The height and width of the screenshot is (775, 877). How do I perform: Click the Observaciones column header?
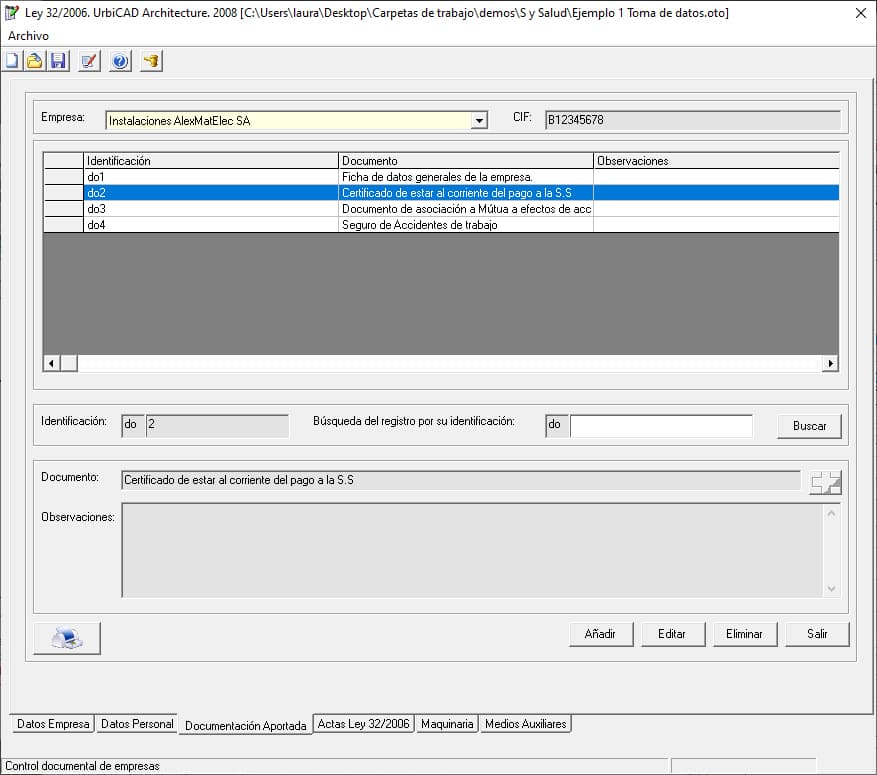coord(716,160)
